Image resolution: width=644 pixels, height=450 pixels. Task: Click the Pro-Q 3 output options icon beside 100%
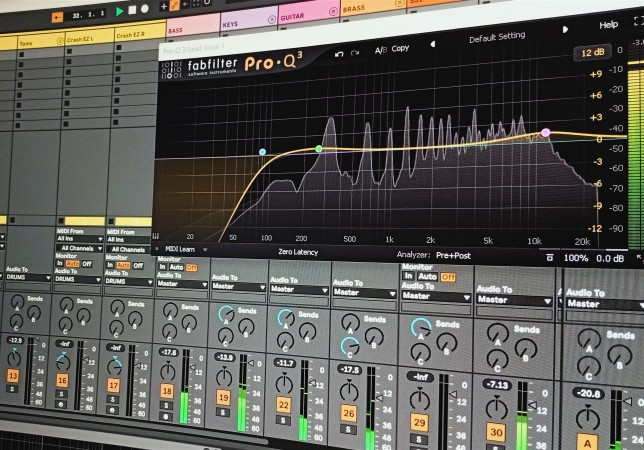[550, 257]
